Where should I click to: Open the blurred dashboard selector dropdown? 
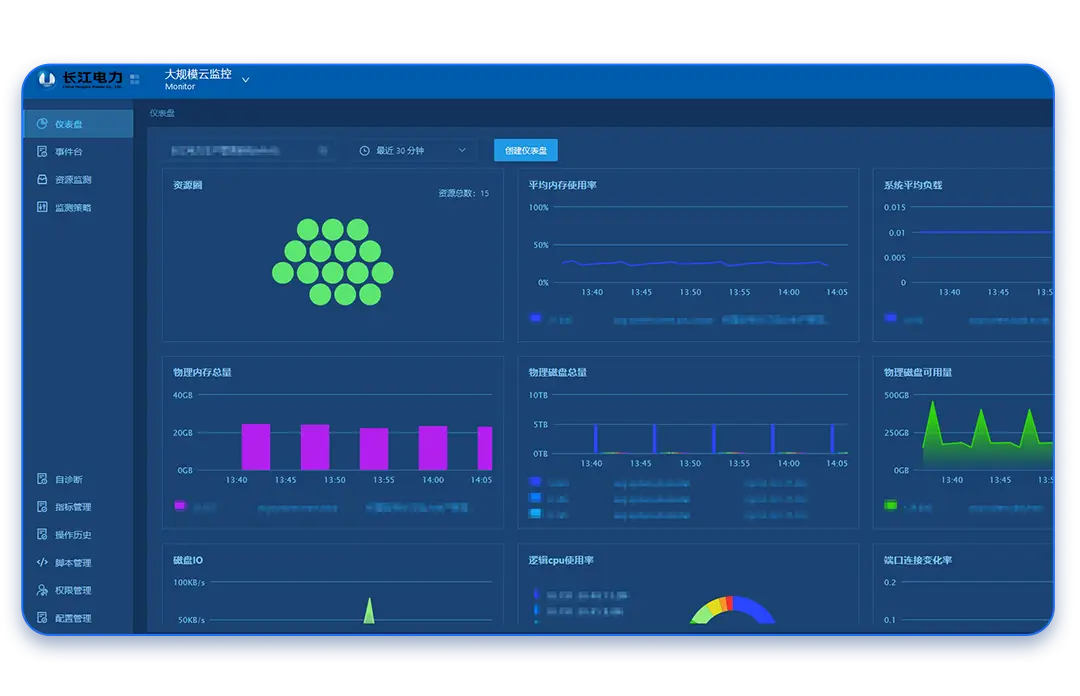pyautogui.click(x=322, y=151)
